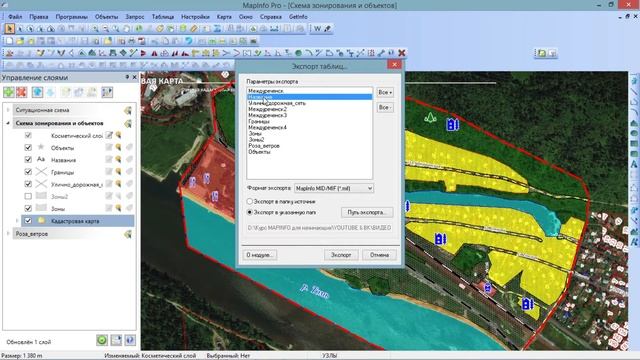Open the upper Все dropdown beside the table list
This screenshot has height=360, width=640.
click(384, 93)
